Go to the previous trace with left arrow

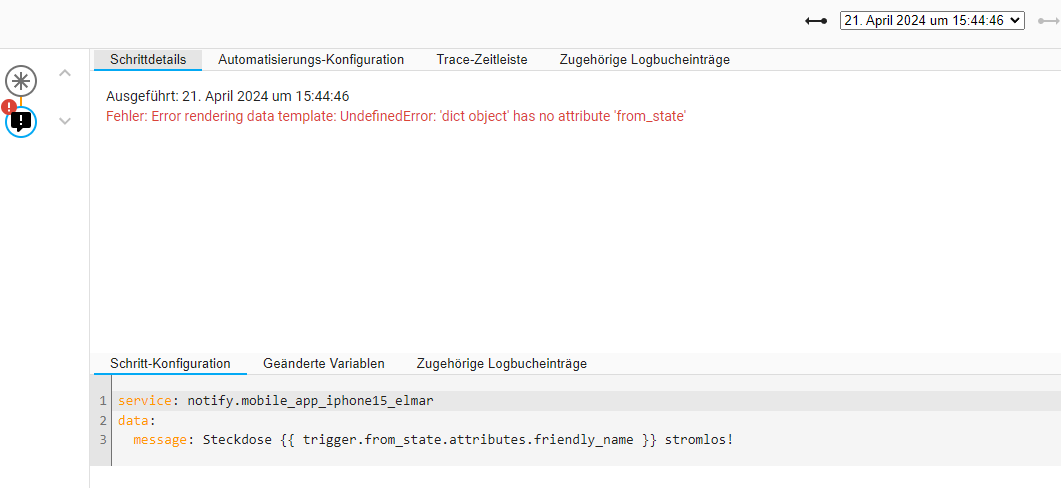tap(816, 20)
